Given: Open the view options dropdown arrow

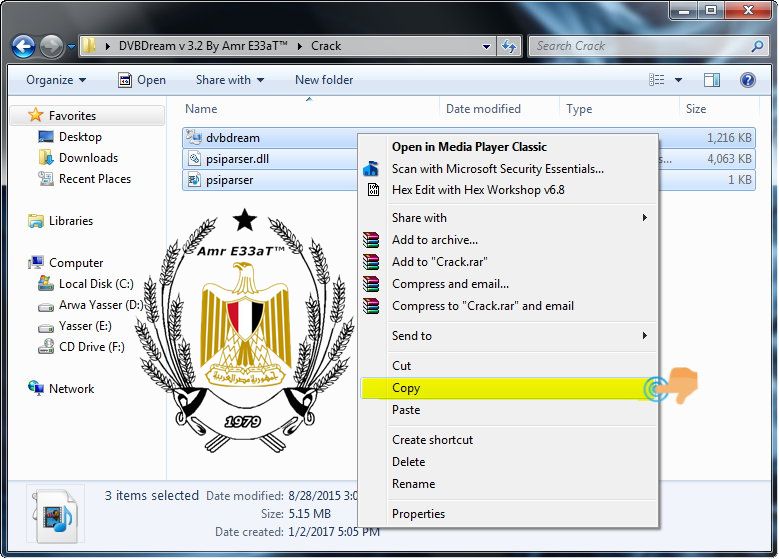Looking at the screenshot, I should point(678,80).
